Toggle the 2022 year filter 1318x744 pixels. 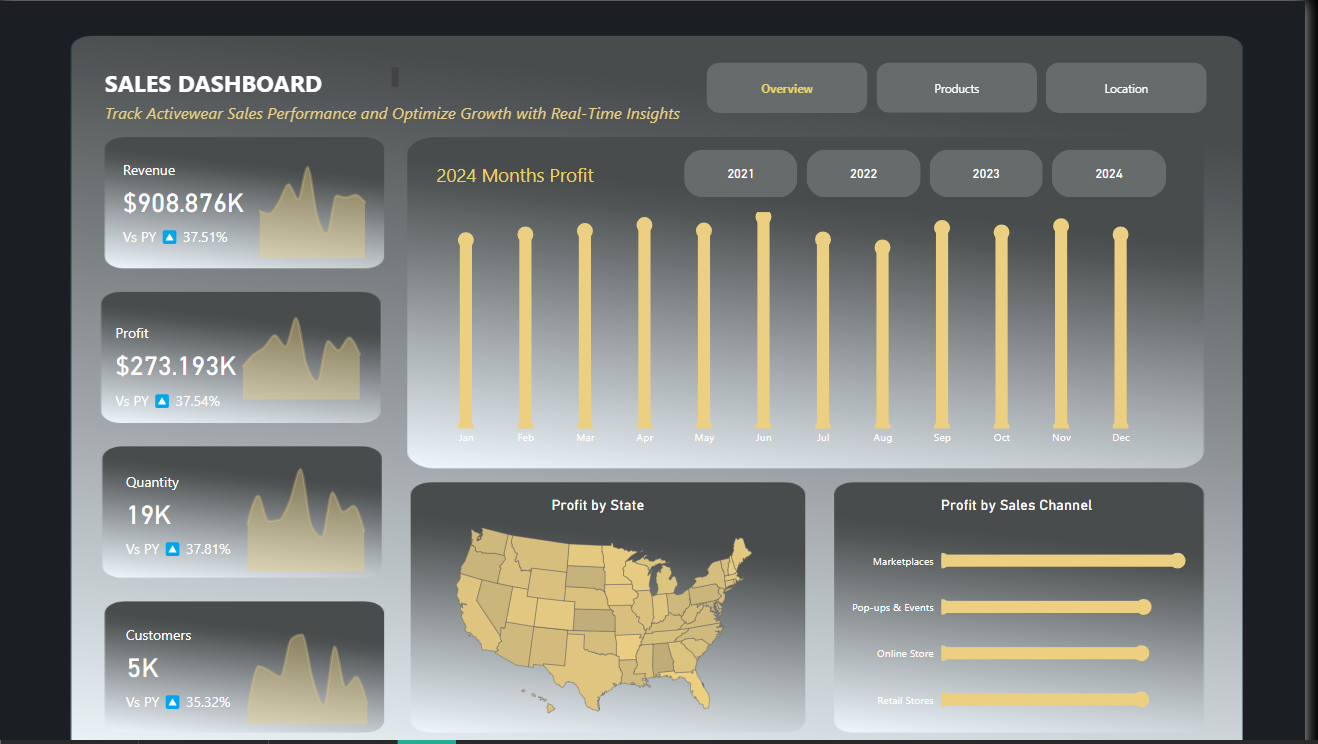(863, 173)
